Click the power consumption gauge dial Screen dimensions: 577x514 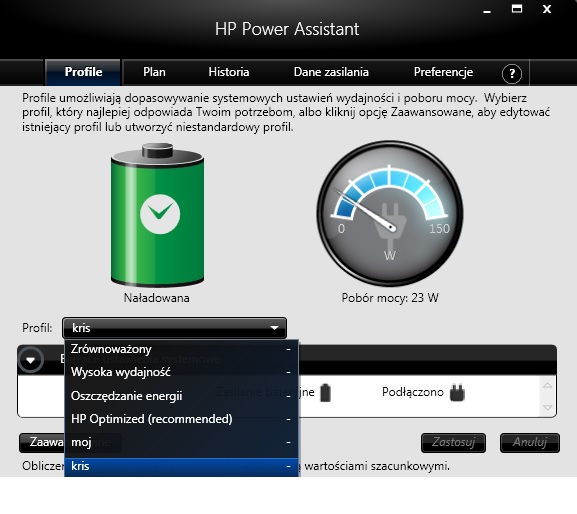coord(390,213)
